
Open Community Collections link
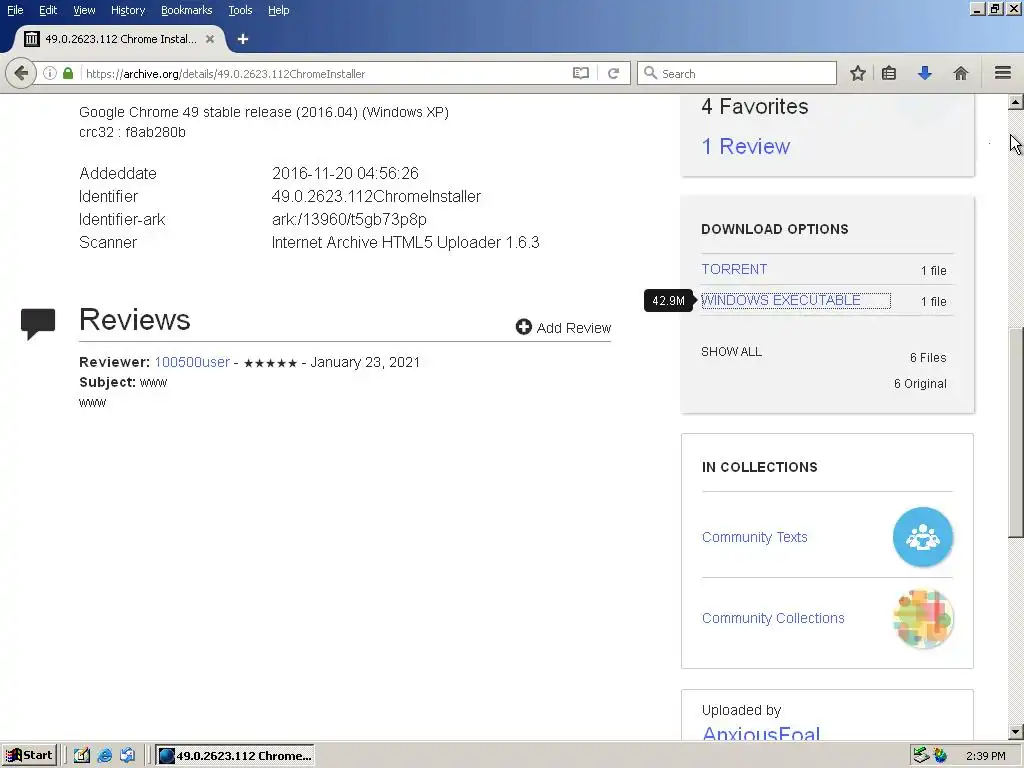click(773, 618)
